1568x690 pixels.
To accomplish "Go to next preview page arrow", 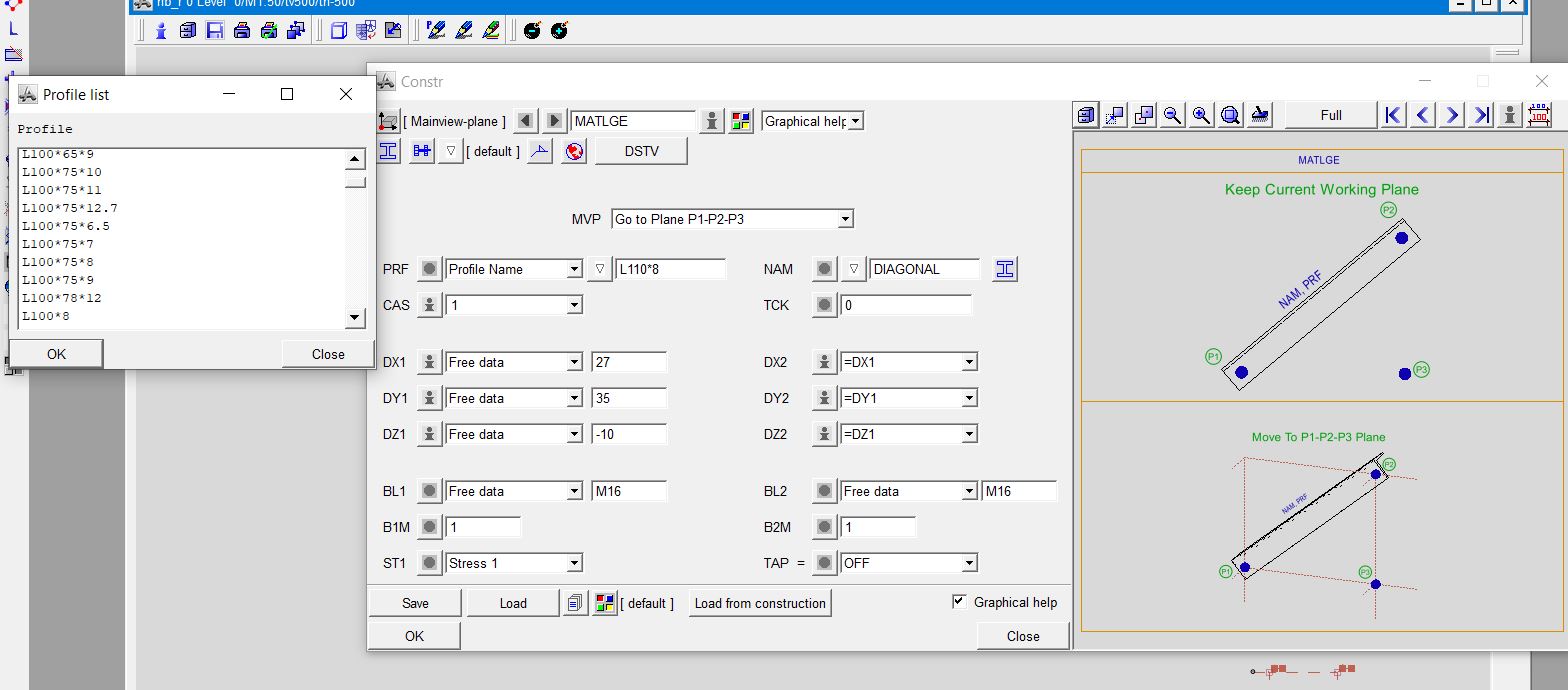I will 1452,115.
